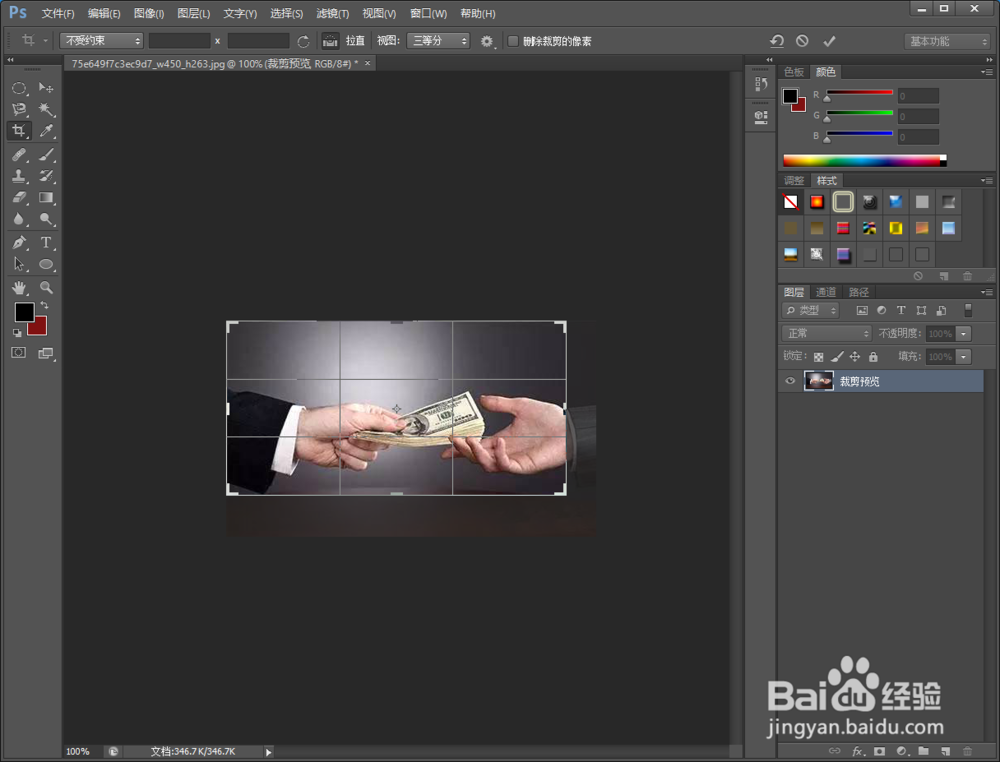The height and width of the screenshot is (762, 1000).
Task: Select the Healing Brush tool
Action: coord(19,154)
